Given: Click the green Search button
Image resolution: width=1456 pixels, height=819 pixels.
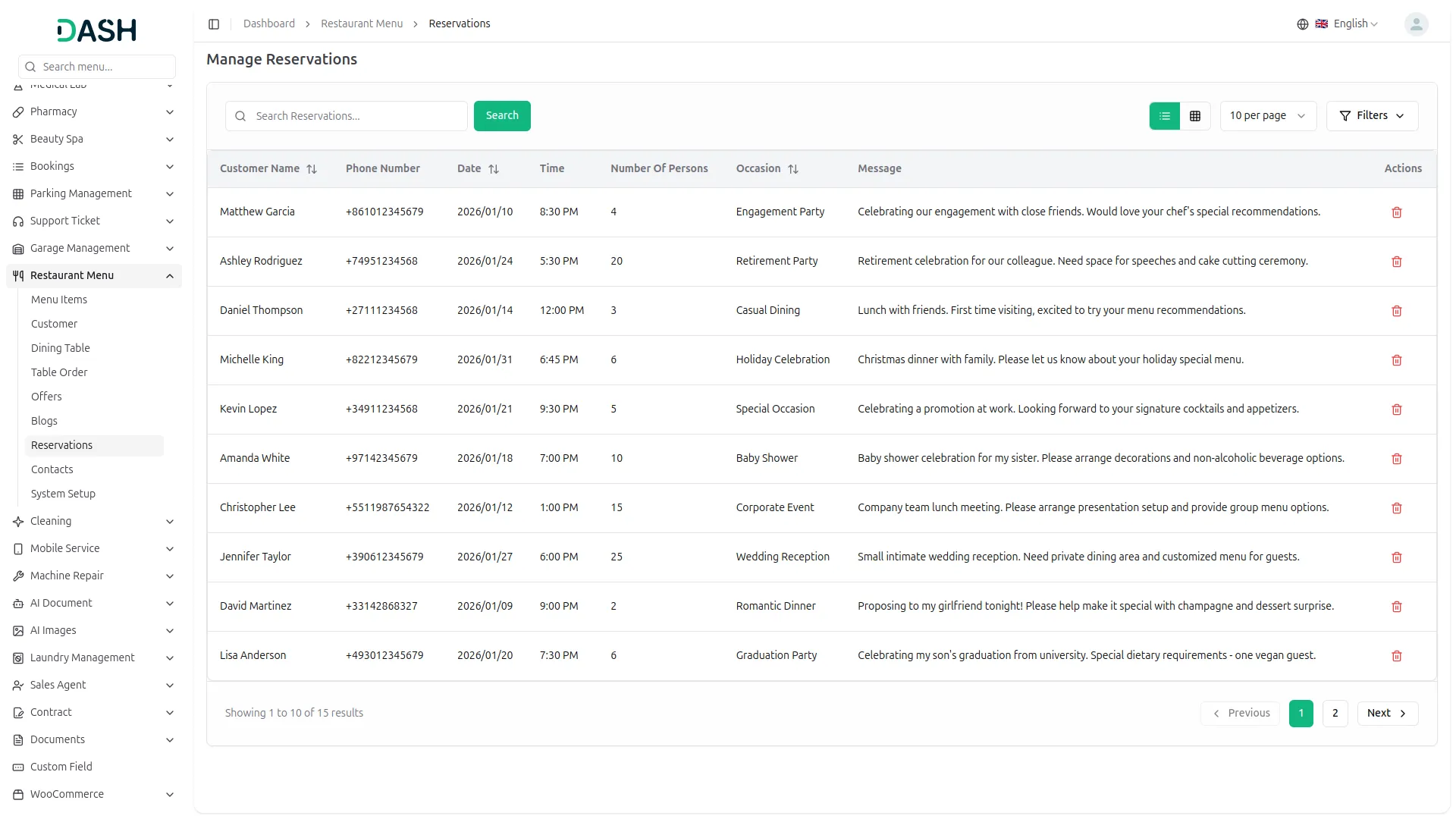Looking at the screenshot, I should 502,116.
